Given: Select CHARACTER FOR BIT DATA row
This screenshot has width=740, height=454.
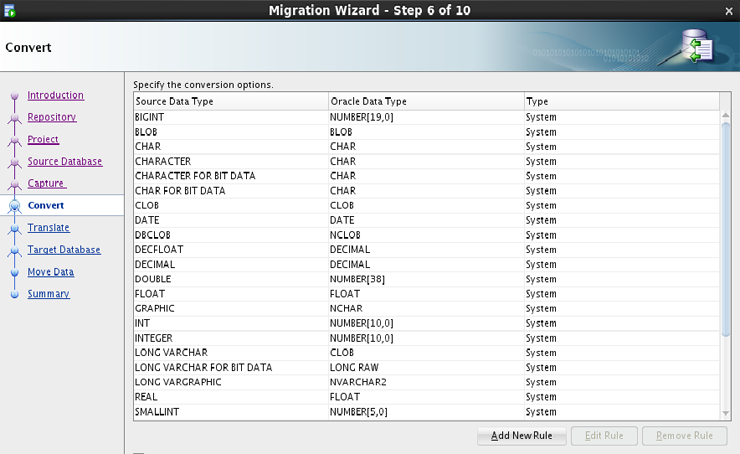Looking at the screenshot, I should point(427,176).
